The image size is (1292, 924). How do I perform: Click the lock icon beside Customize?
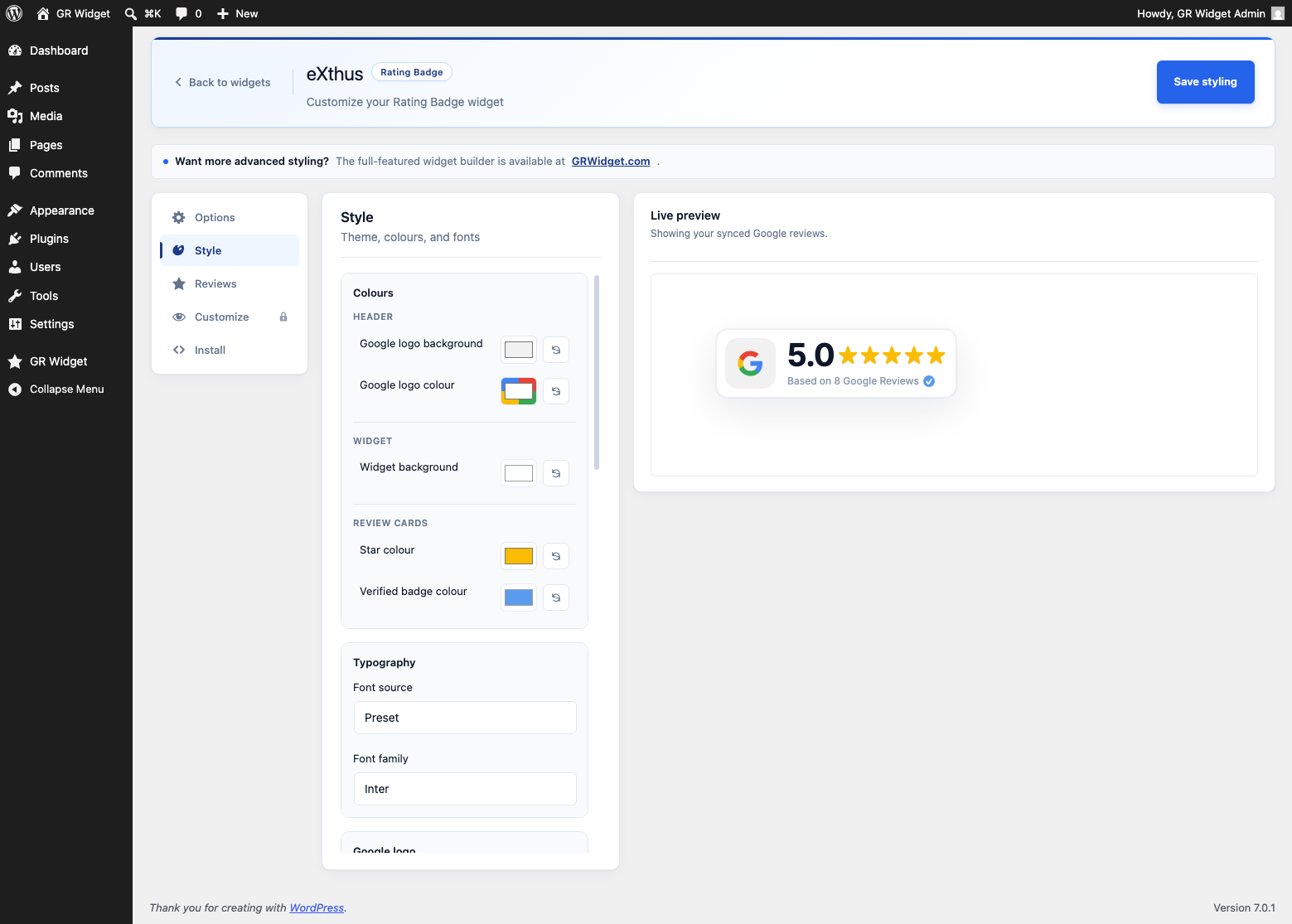pos(283,317)
